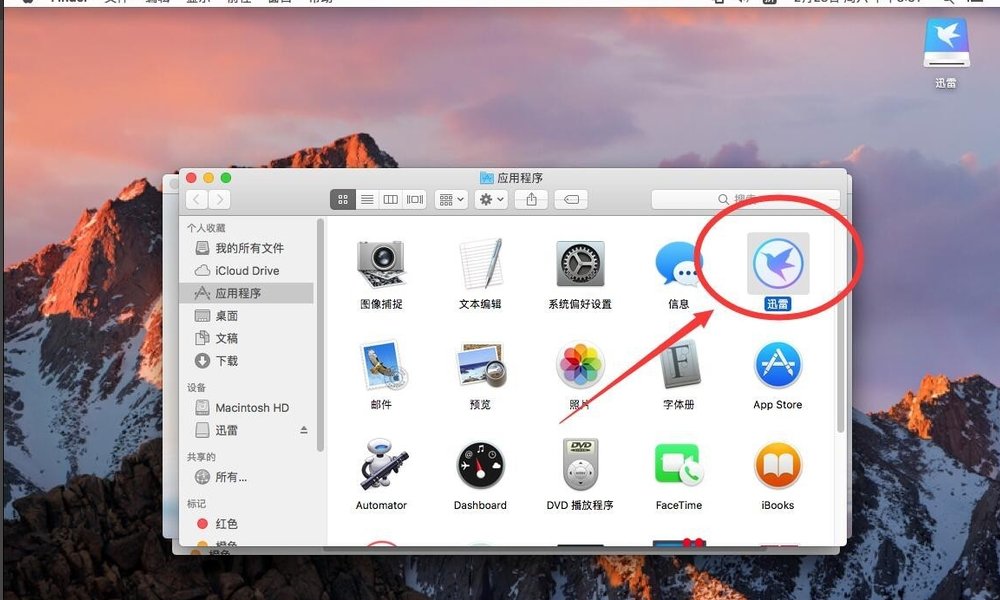Open the Dashboard app

[x=480, y=466]
